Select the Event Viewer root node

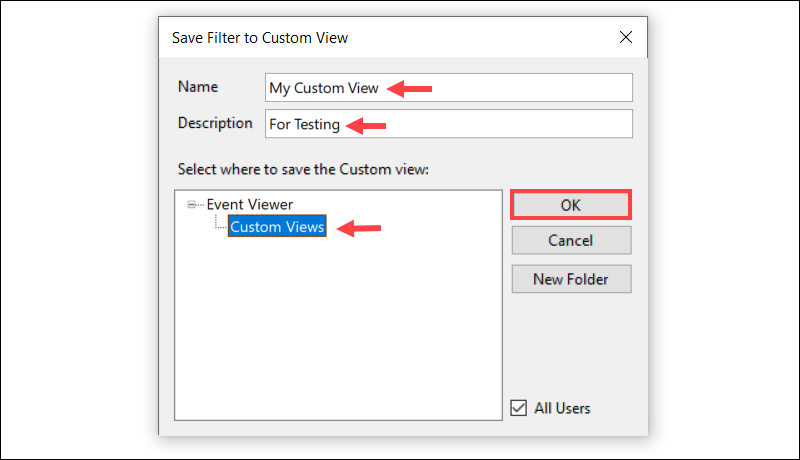(249, 205)
